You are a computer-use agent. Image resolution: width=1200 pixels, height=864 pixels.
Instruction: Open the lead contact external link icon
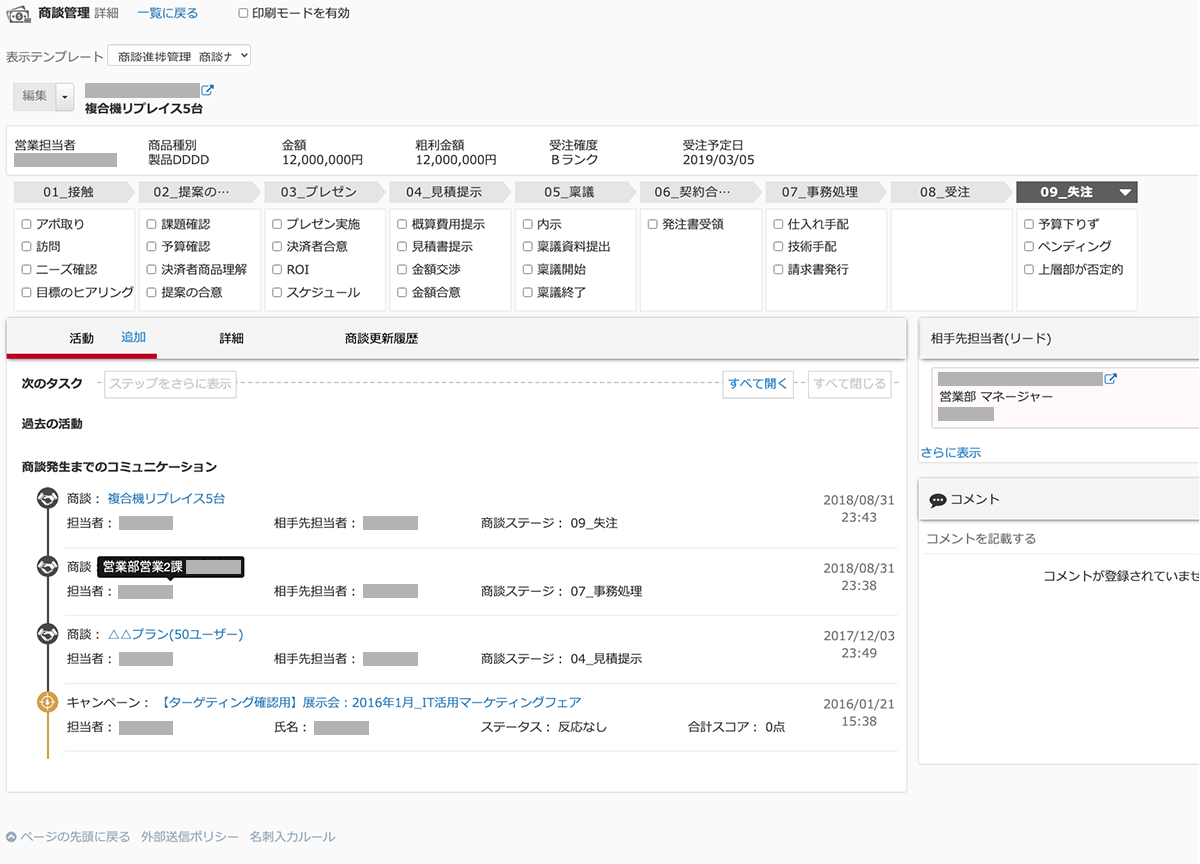coord(1110,379)
